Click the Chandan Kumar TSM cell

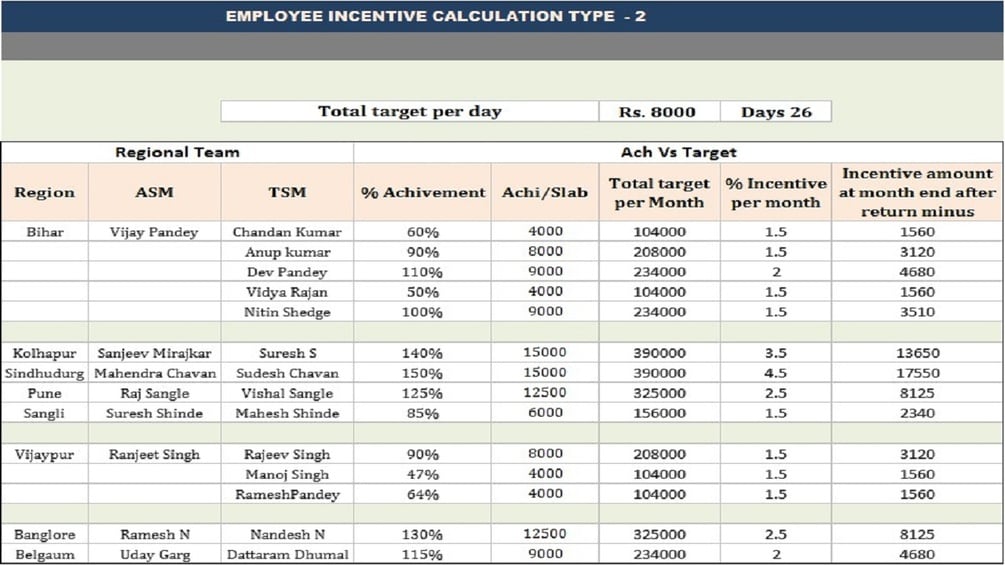(287, 232)
